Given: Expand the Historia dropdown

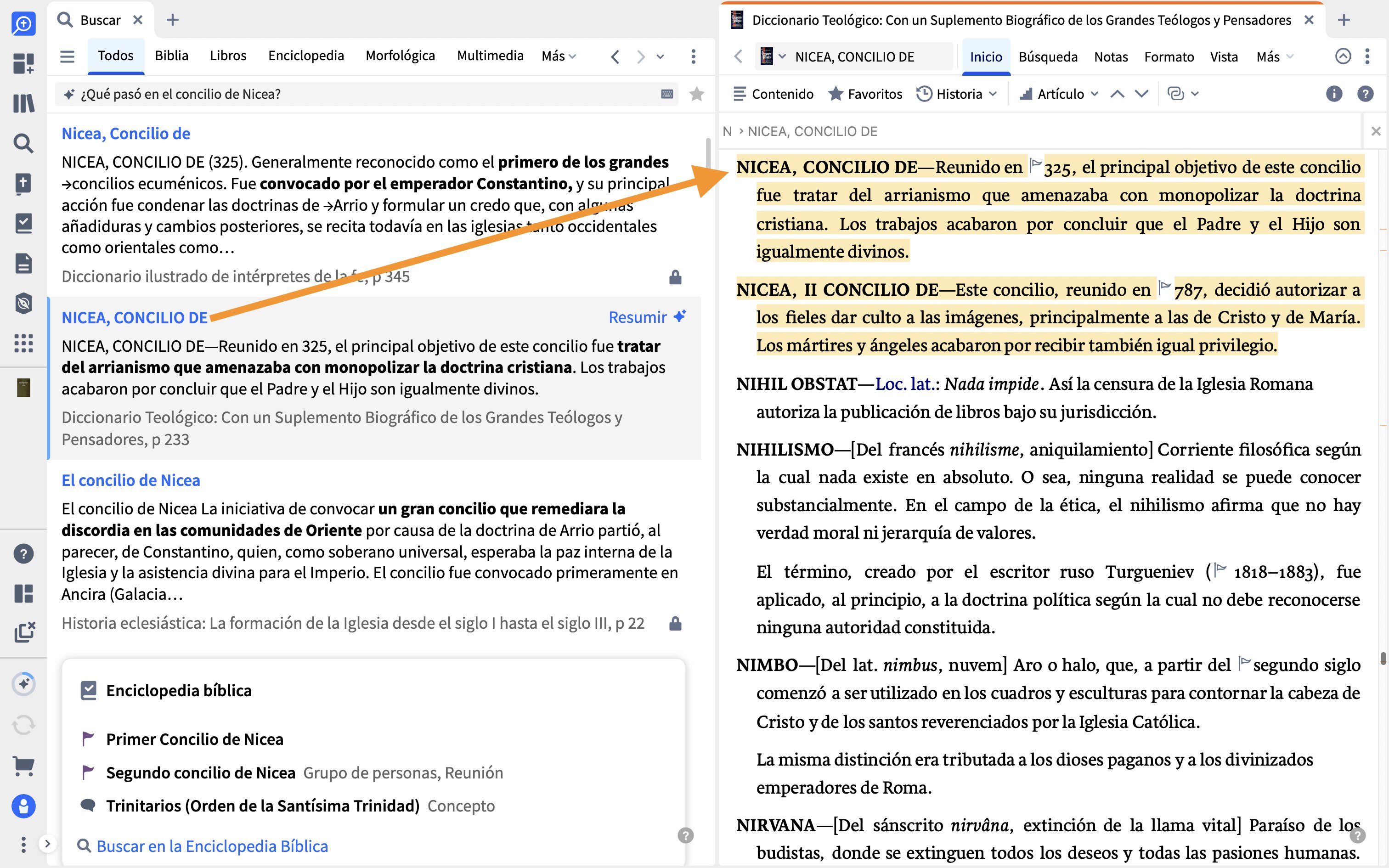Looking at the screenshot, I should tap(956, 94).
